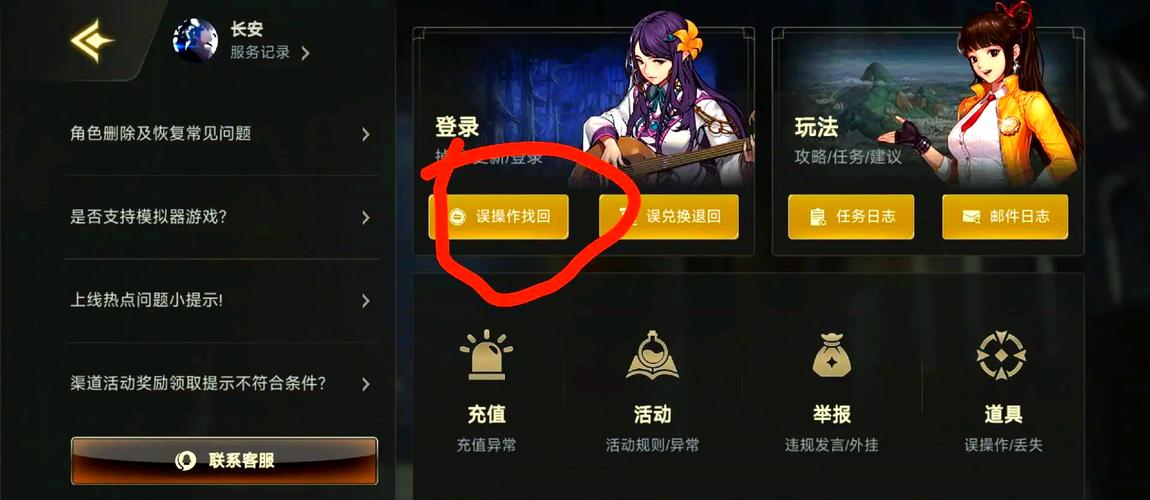Select the 玩法 category card

(x=928, y=141)
